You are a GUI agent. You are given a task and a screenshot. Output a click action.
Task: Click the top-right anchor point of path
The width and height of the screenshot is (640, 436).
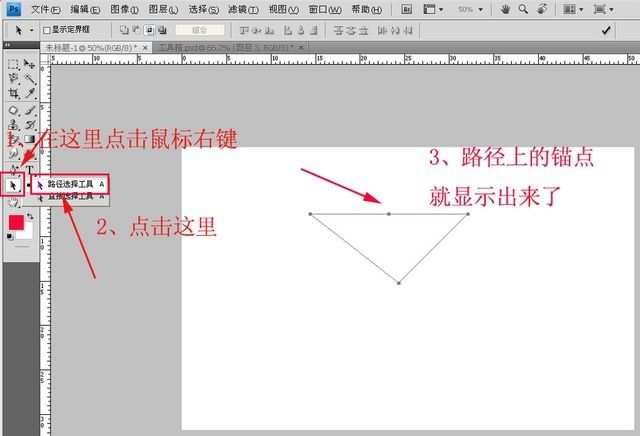pyautogui.click(x=468, y=214)
